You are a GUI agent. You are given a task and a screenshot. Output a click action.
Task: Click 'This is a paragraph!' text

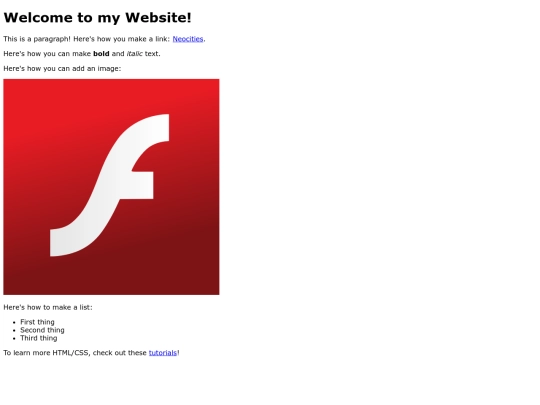pyautogui.click(x=37, y=39)
